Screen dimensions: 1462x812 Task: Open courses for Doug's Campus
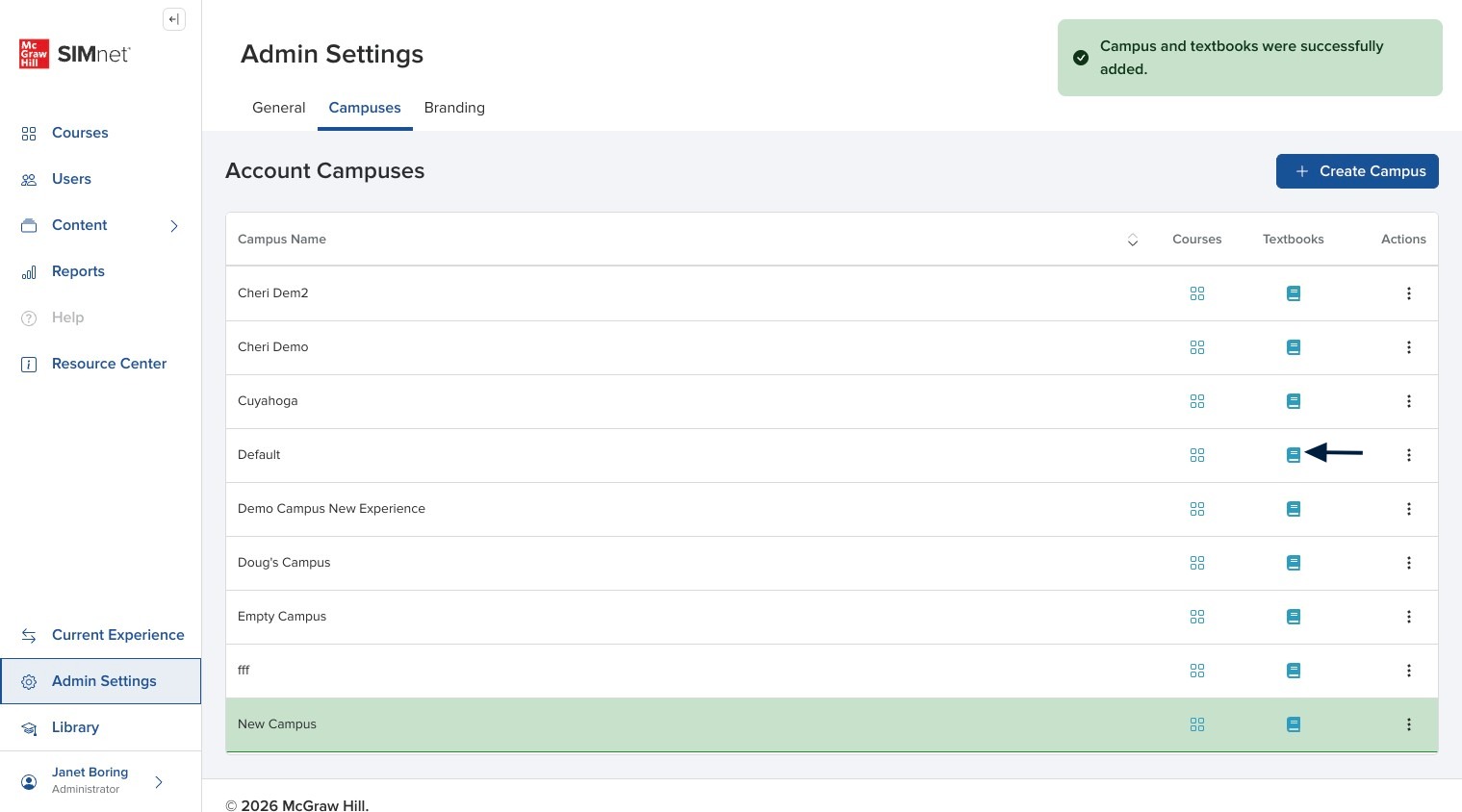point(1197,563)
